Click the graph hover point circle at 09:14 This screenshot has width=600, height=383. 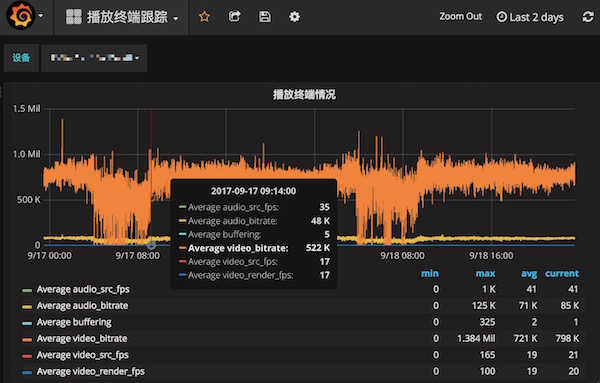(152, 244)
